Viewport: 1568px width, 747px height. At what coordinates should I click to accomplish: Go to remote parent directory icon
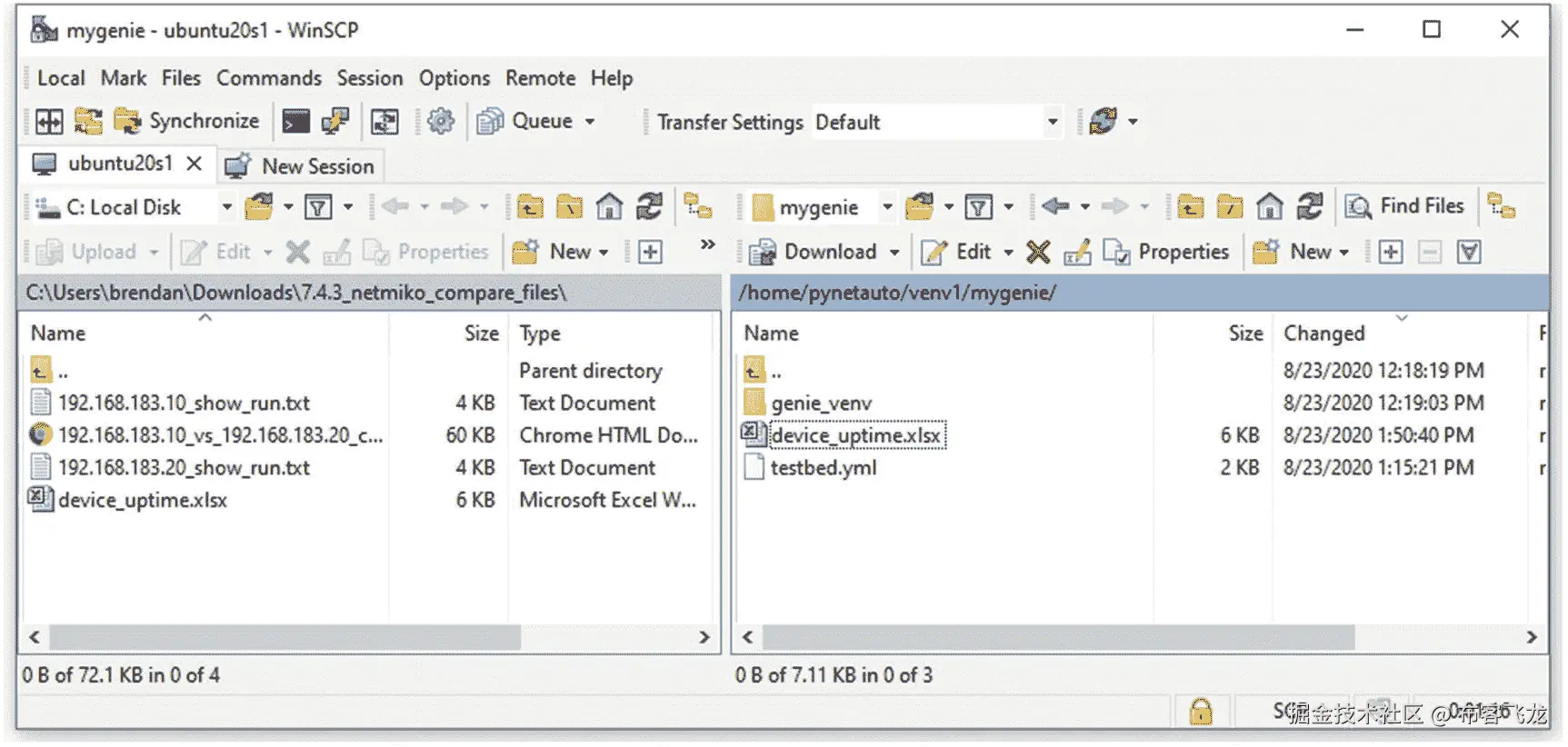(x=1191, y=207)
